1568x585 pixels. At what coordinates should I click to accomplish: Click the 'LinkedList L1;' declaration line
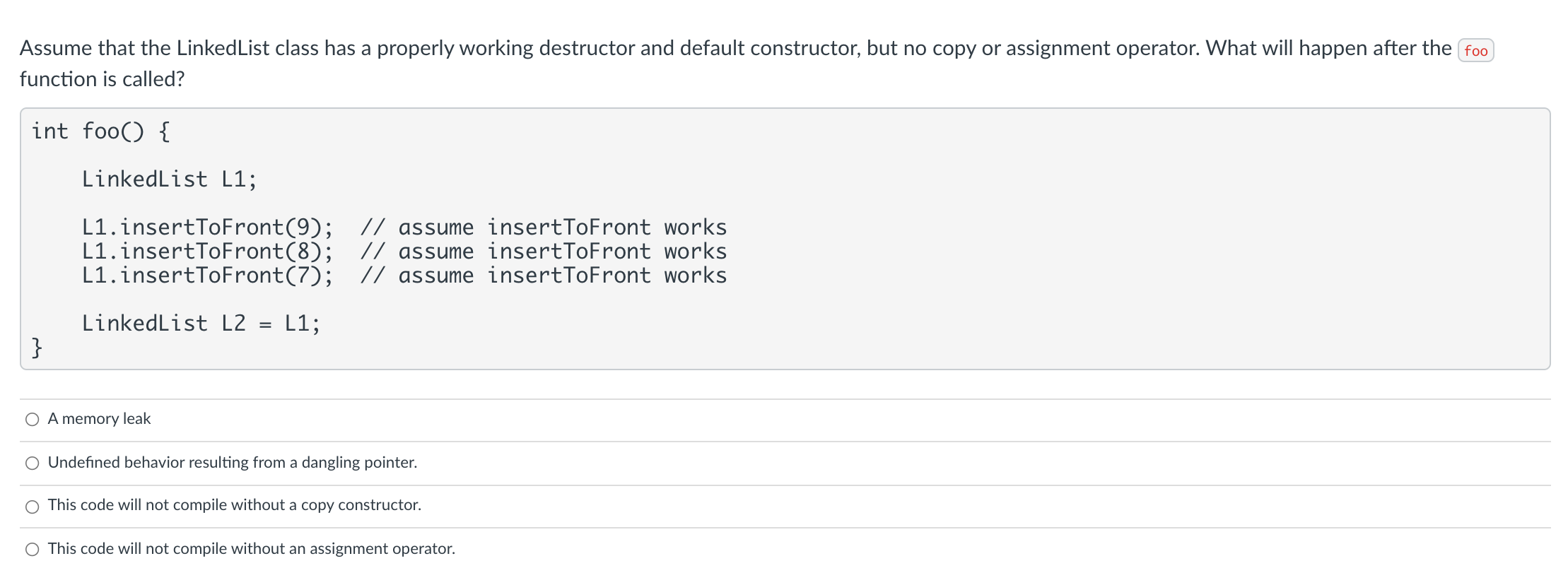(169, 179)
